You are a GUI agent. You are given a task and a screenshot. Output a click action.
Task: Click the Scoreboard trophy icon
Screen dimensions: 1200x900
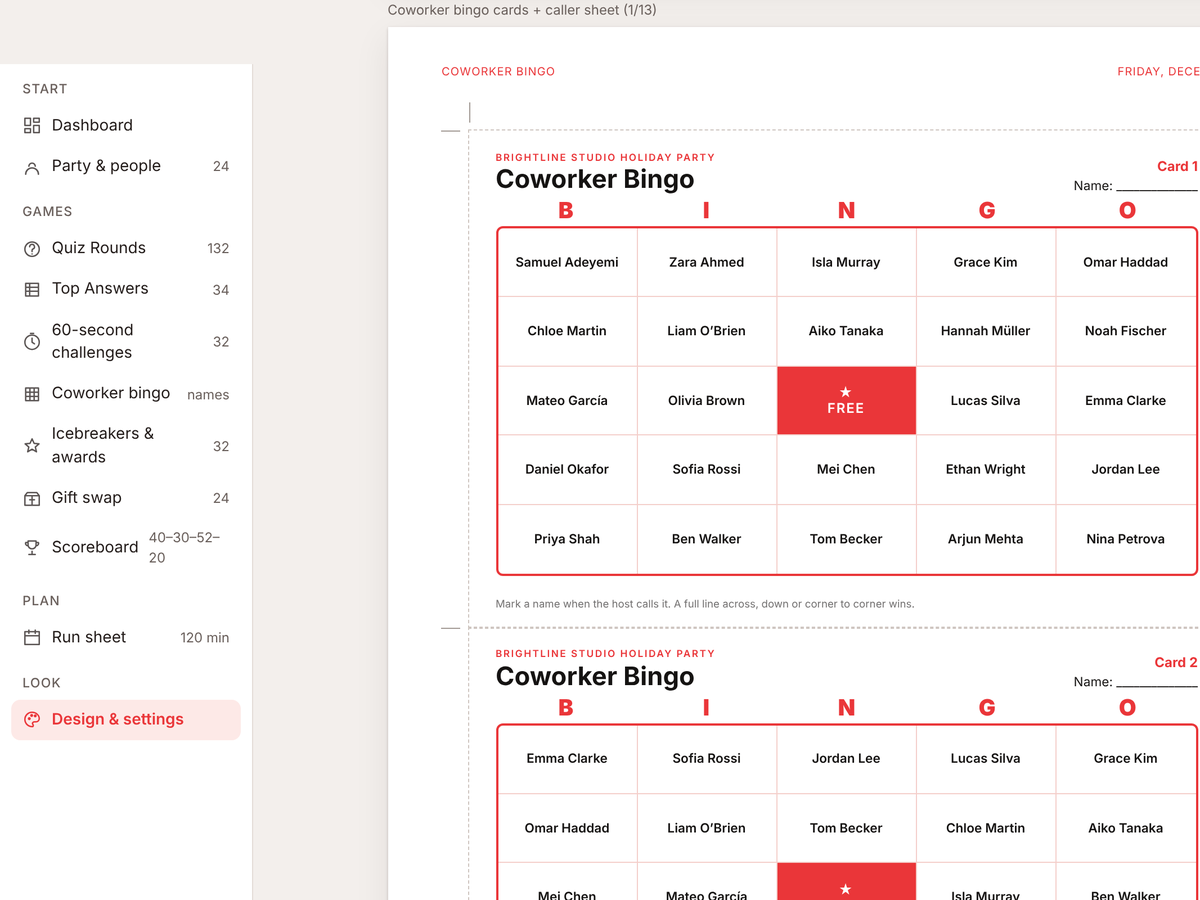pos(32,547)
